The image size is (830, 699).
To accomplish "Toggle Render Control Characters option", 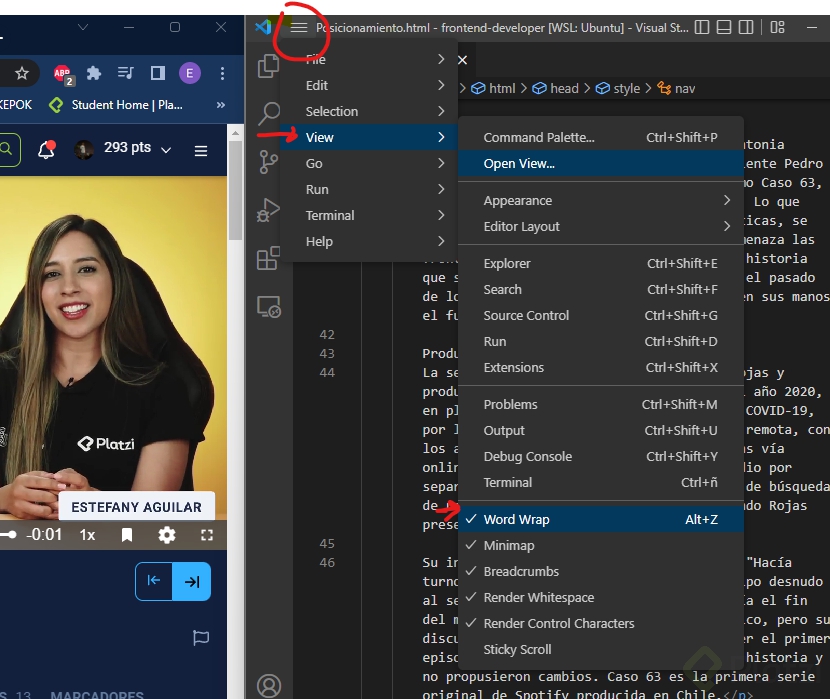I will tap(601, 623).
